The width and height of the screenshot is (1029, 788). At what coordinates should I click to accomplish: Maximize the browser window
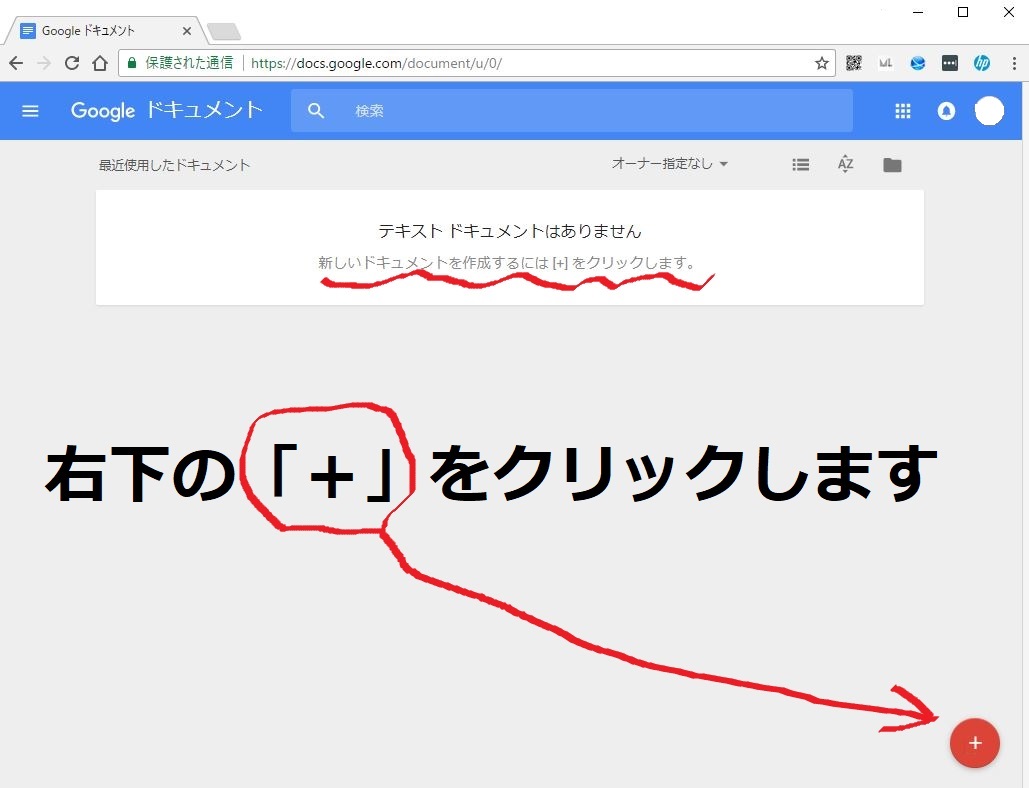963,12
